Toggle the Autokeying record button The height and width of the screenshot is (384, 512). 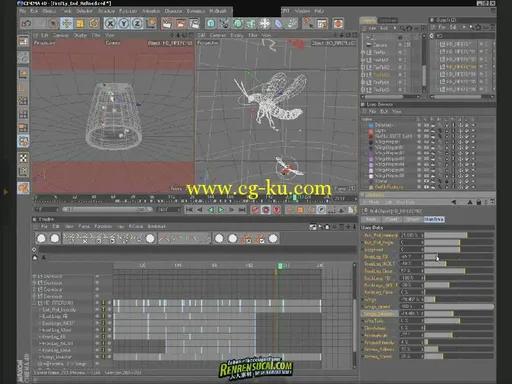tap(266, 210)
